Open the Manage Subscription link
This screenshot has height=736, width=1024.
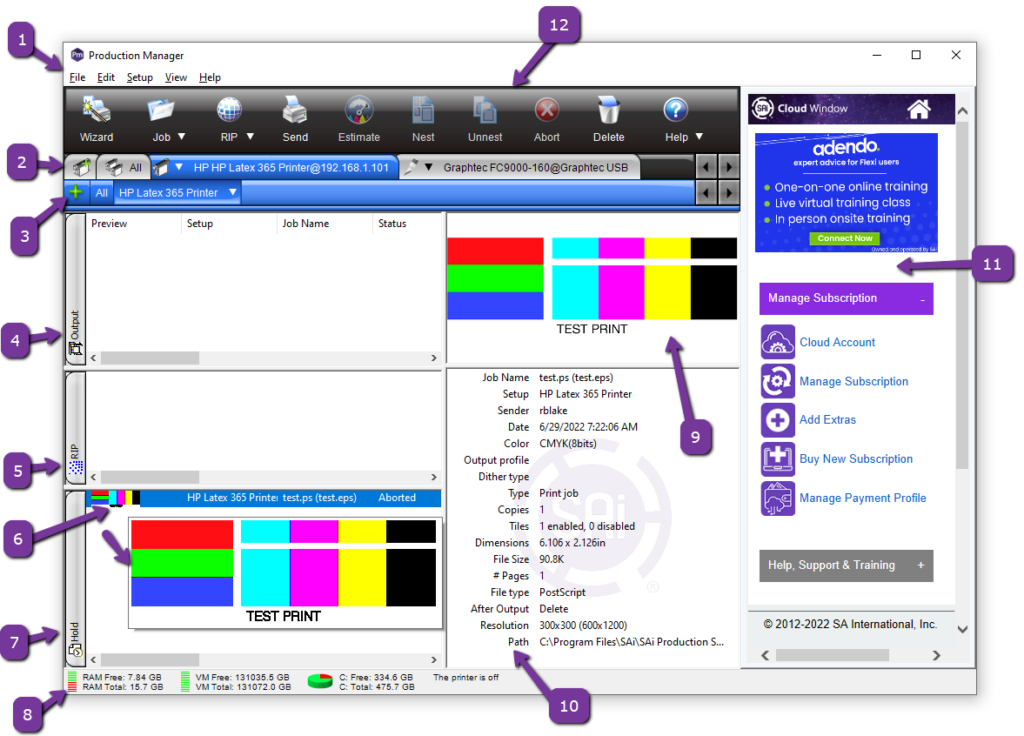(854, 381)
